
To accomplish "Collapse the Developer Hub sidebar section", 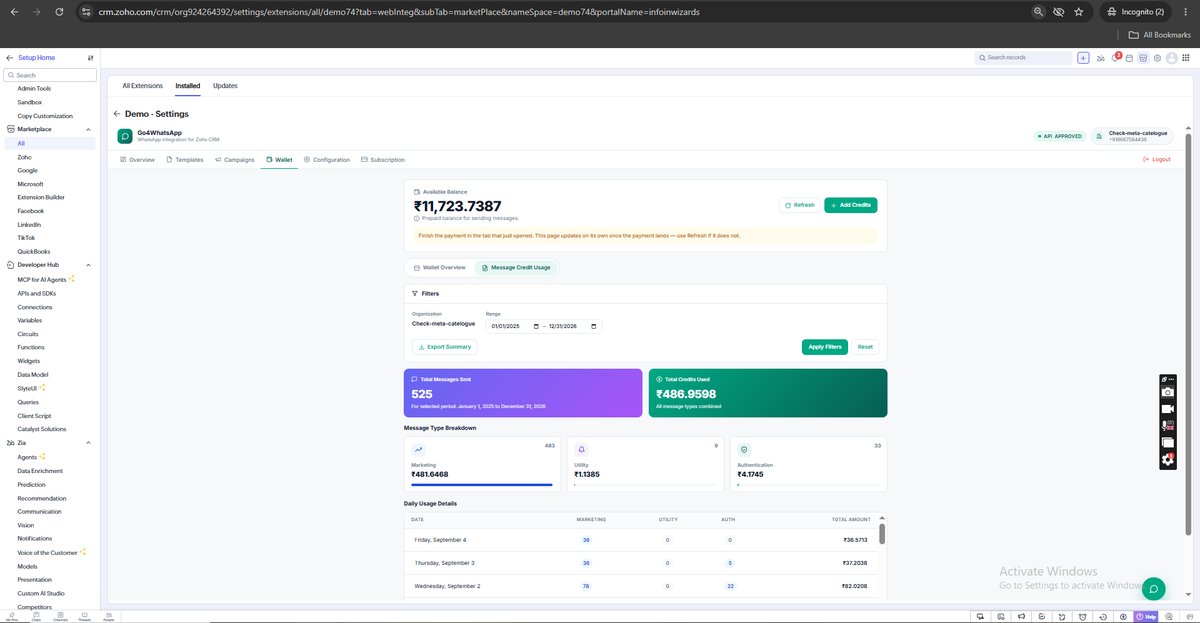I will pyautogui.click(x=88, y=265).
